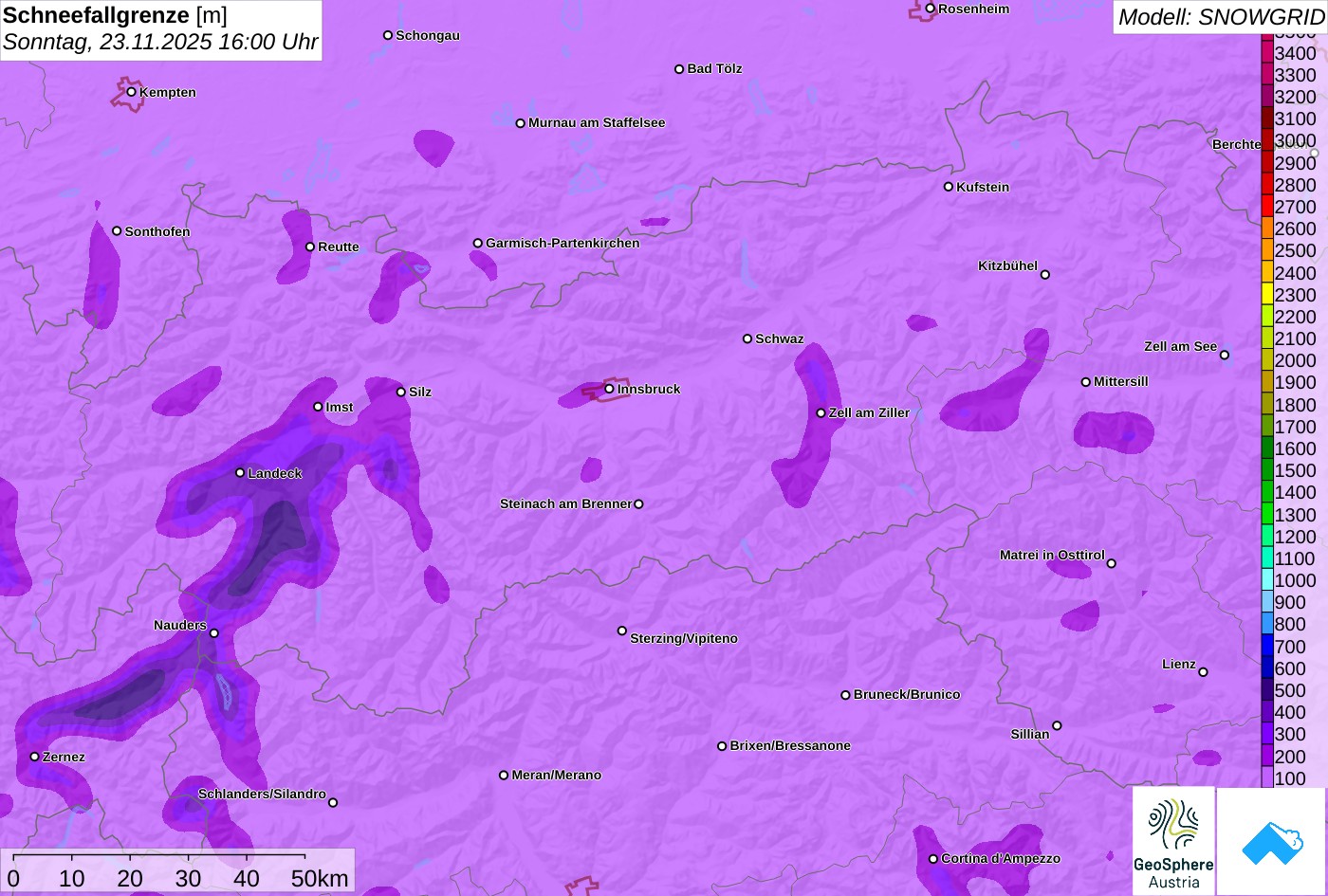
Task: Click the Kempten marker dot
Action: tap(131, 92)
